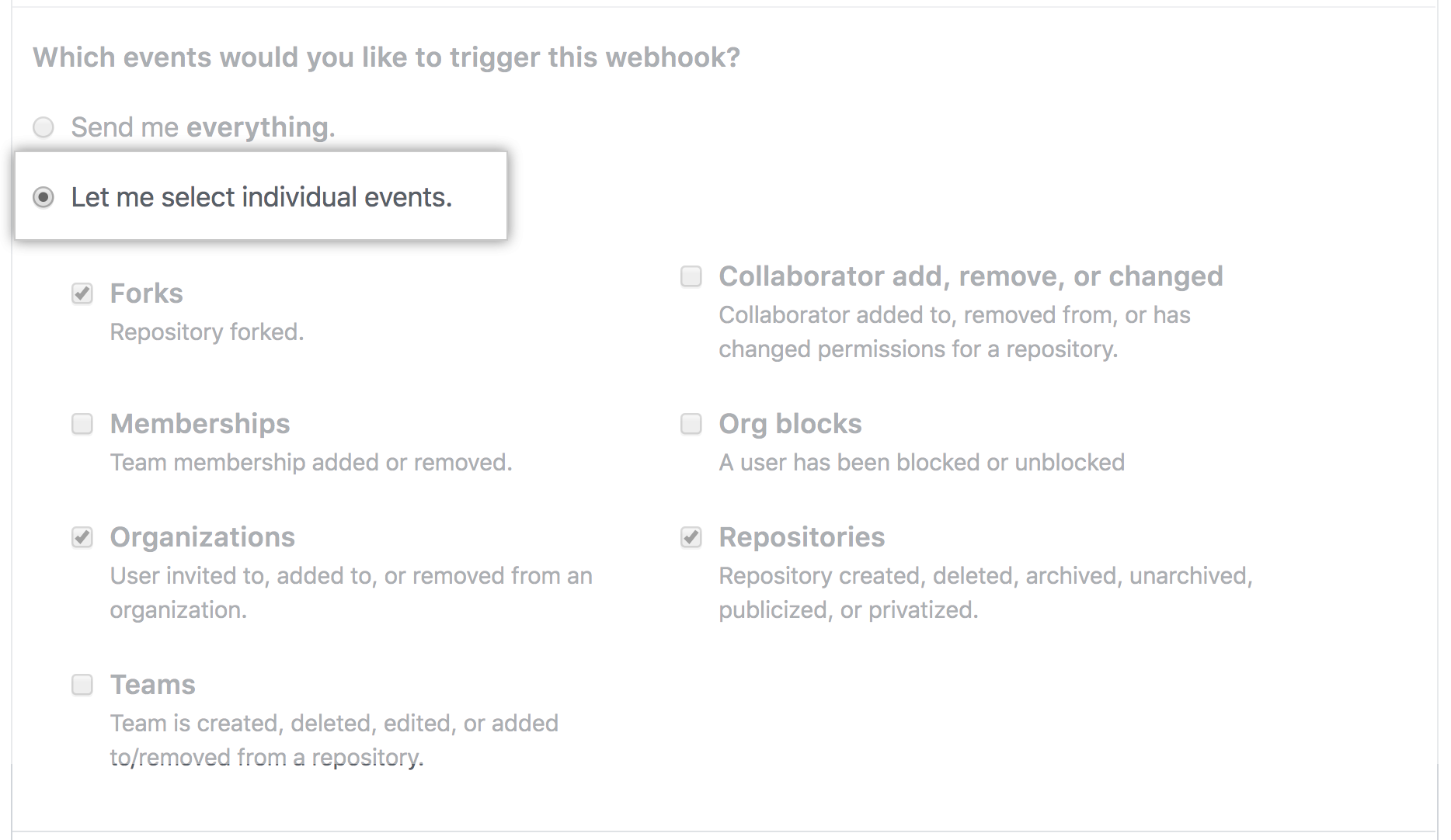This screenshot has height=840, width=1451.
Task: Select the "Send me everything" radio button
Action: [43, 127]
